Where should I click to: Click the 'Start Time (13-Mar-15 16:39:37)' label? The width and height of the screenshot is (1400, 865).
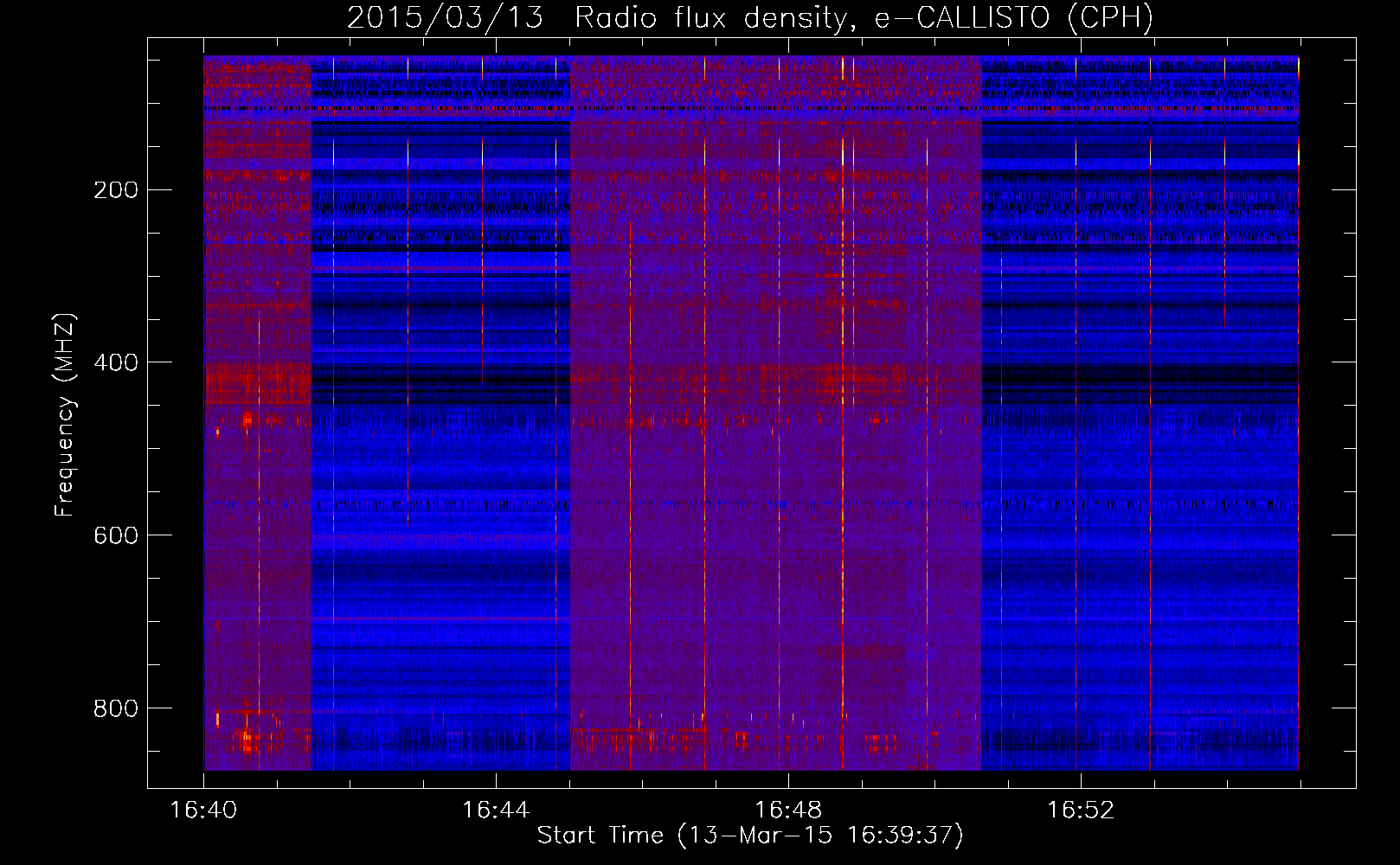click(750, 836)
